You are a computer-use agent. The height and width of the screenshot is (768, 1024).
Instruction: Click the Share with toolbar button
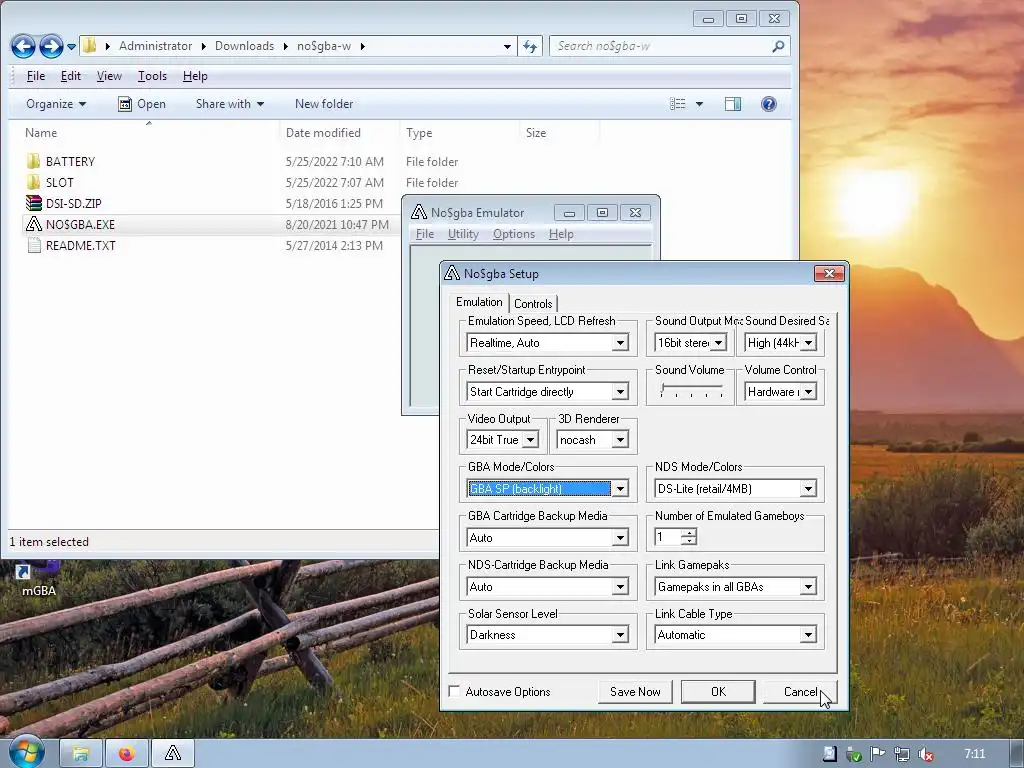[230, 104]
